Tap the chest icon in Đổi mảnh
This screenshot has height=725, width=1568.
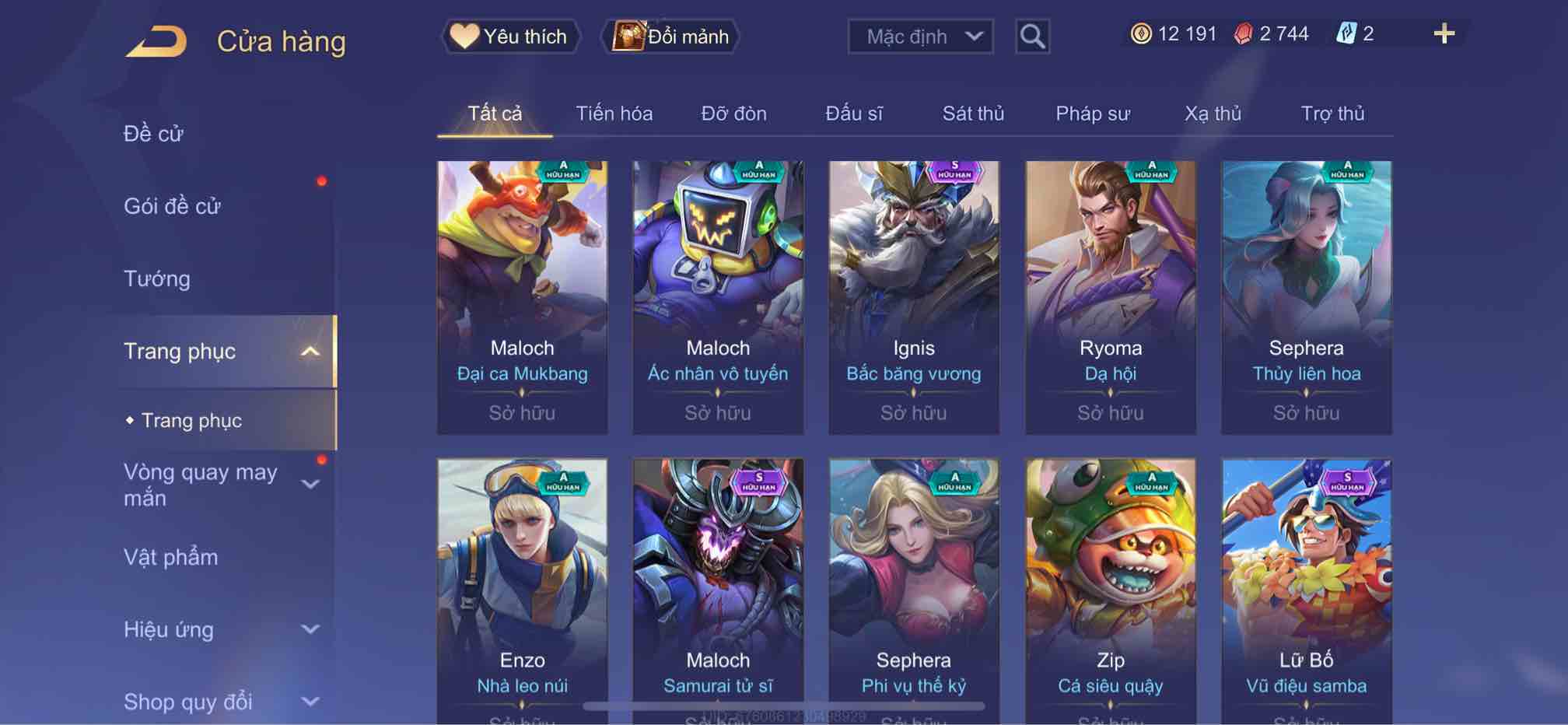tap(628, 37)
